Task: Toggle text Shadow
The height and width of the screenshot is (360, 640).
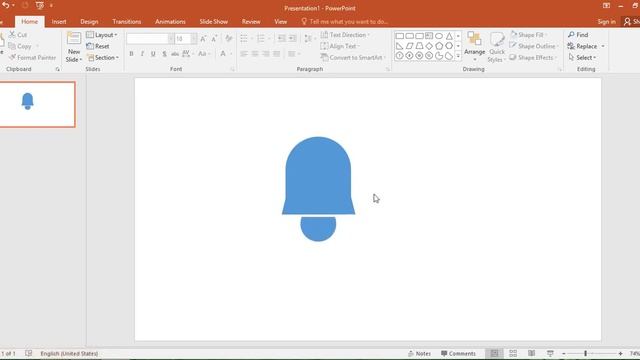Action: pyautogui.click(x=164, y=54)
